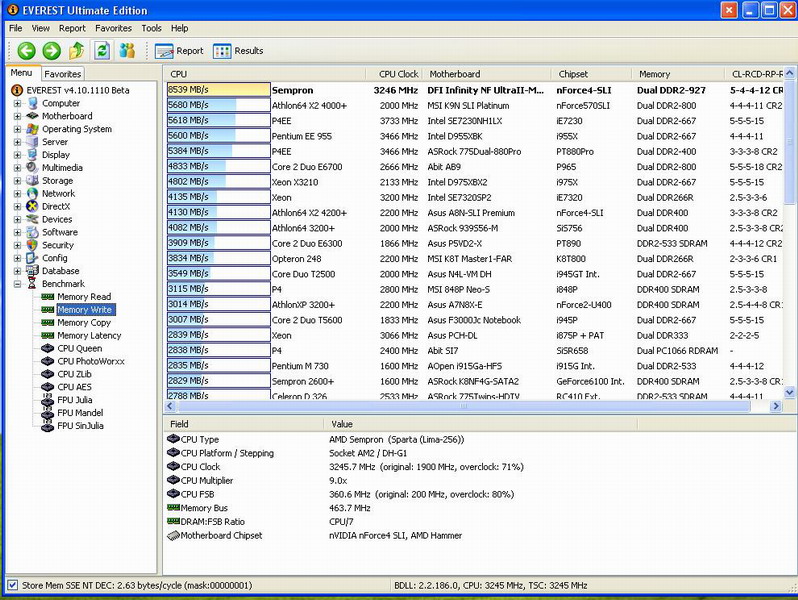798x600 pixels.
Task: Open the Report menu
Action: pyautogui.click(x=72, y=28)
